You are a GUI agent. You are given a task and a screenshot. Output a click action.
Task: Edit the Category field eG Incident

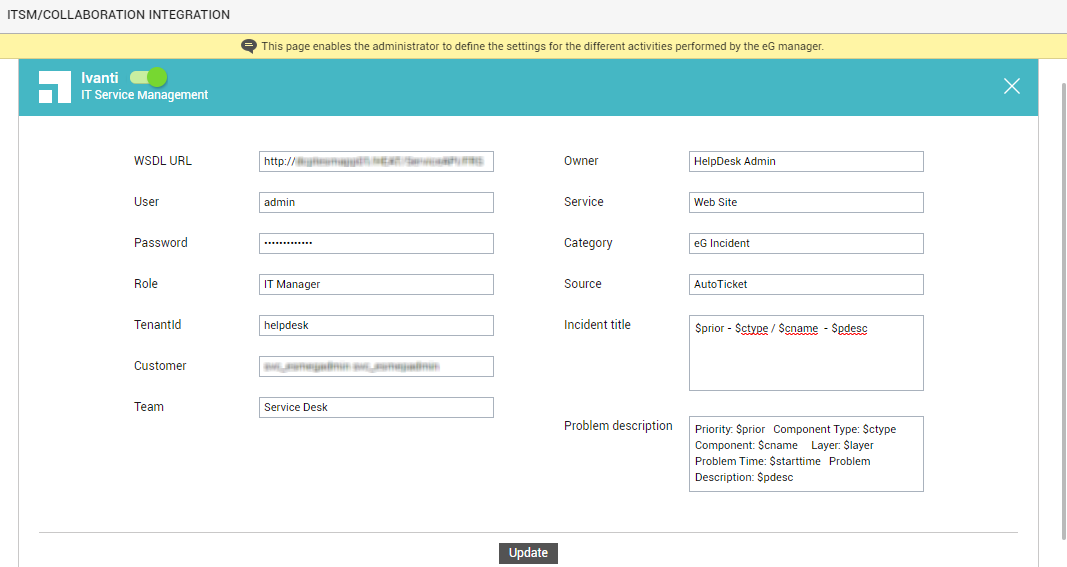(806, 243)
